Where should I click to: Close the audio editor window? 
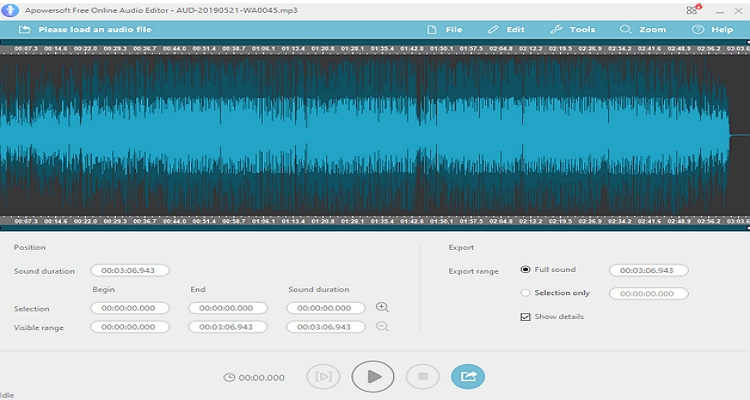[738, 11]
